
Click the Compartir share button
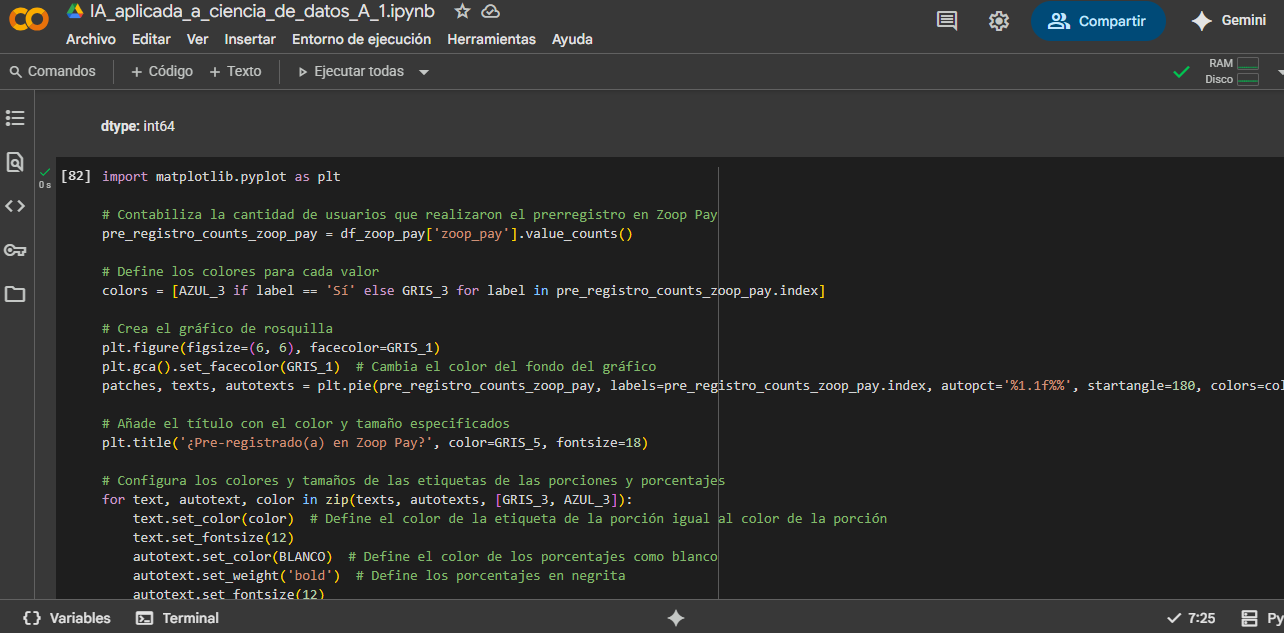pos(1098,21)
